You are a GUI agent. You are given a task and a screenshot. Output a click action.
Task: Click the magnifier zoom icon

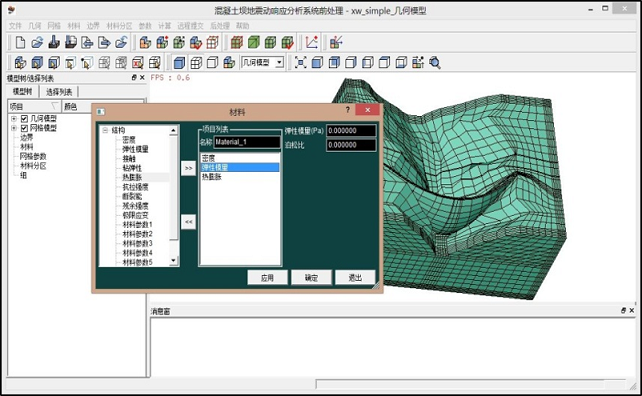pyautogui.click(x=435, y=63)
